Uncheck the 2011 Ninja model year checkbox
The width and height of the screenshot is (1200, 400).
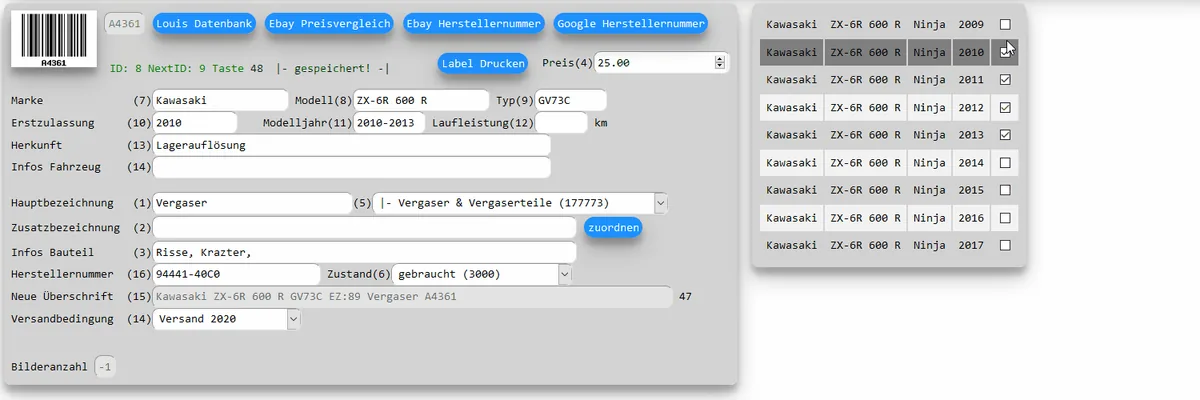(1005, 79)
